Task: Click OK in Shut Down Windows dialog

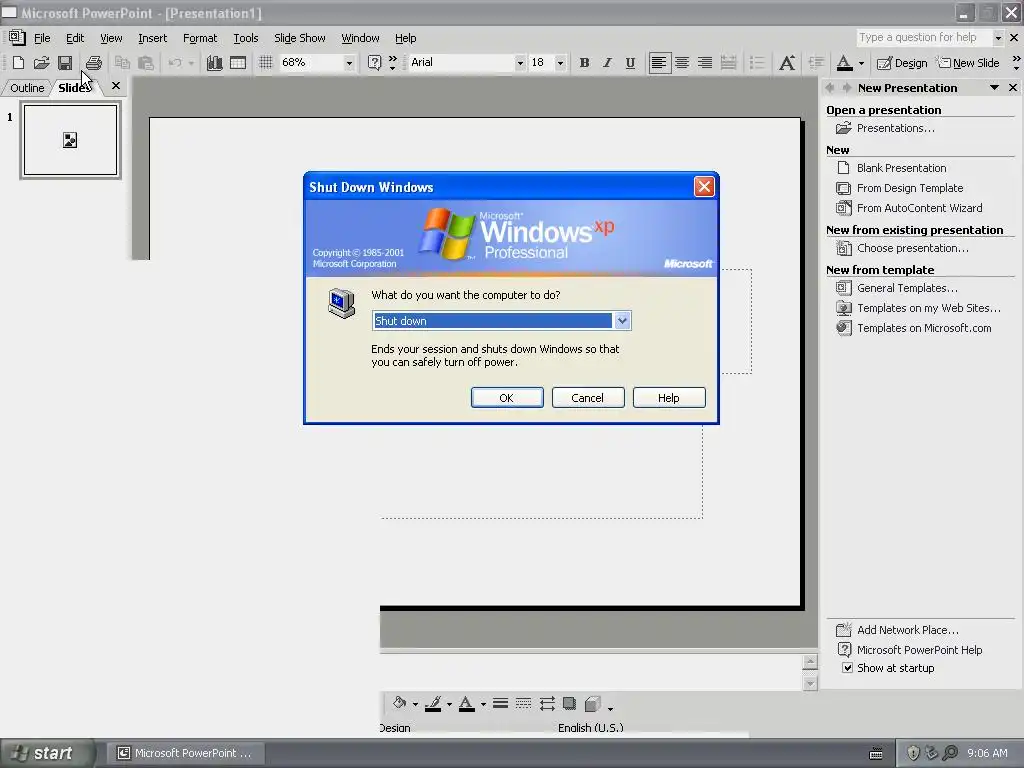Action: tap(507, 398)
